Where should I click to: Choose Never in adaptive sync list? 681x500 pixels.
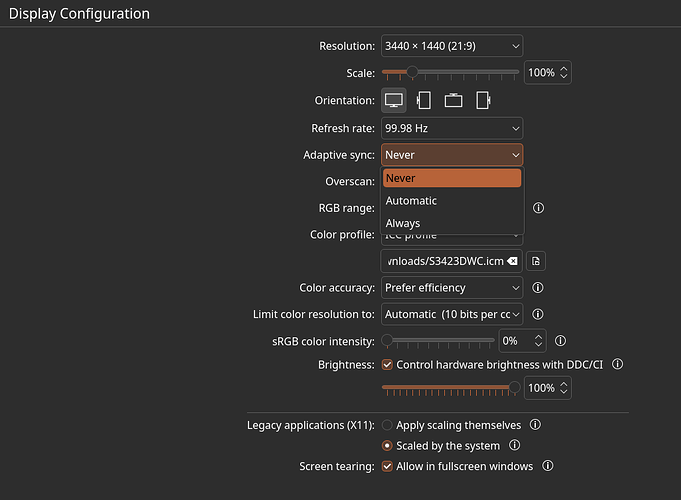pyautogui.click(x=452, y=178)
